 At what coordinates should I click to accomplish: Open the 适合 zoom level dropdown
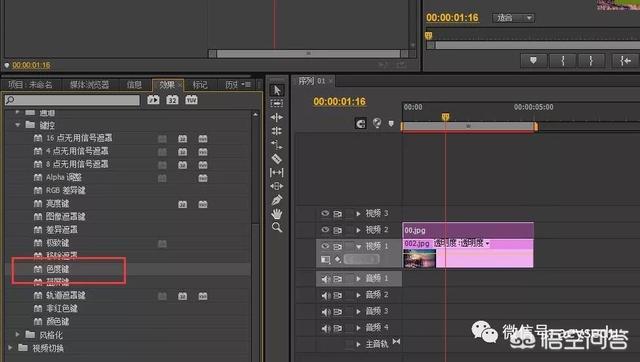[513, 18]
